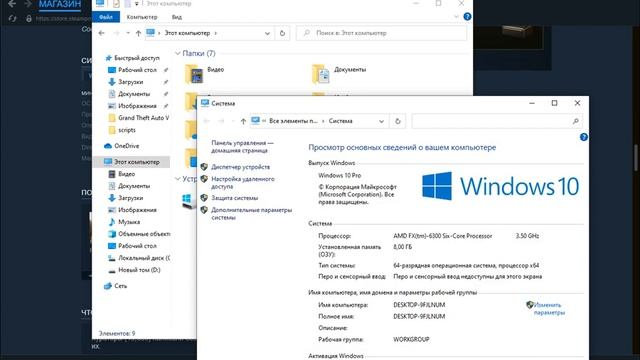The height and width of the screenshot is (360, 640).
Task: Click shield icon beside Защита системы
Action: click(204, 198)
